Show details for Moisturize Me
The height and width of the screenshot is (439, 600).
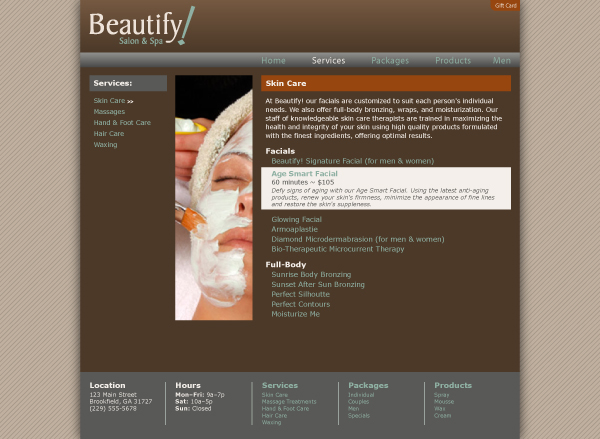click(295, 314)
